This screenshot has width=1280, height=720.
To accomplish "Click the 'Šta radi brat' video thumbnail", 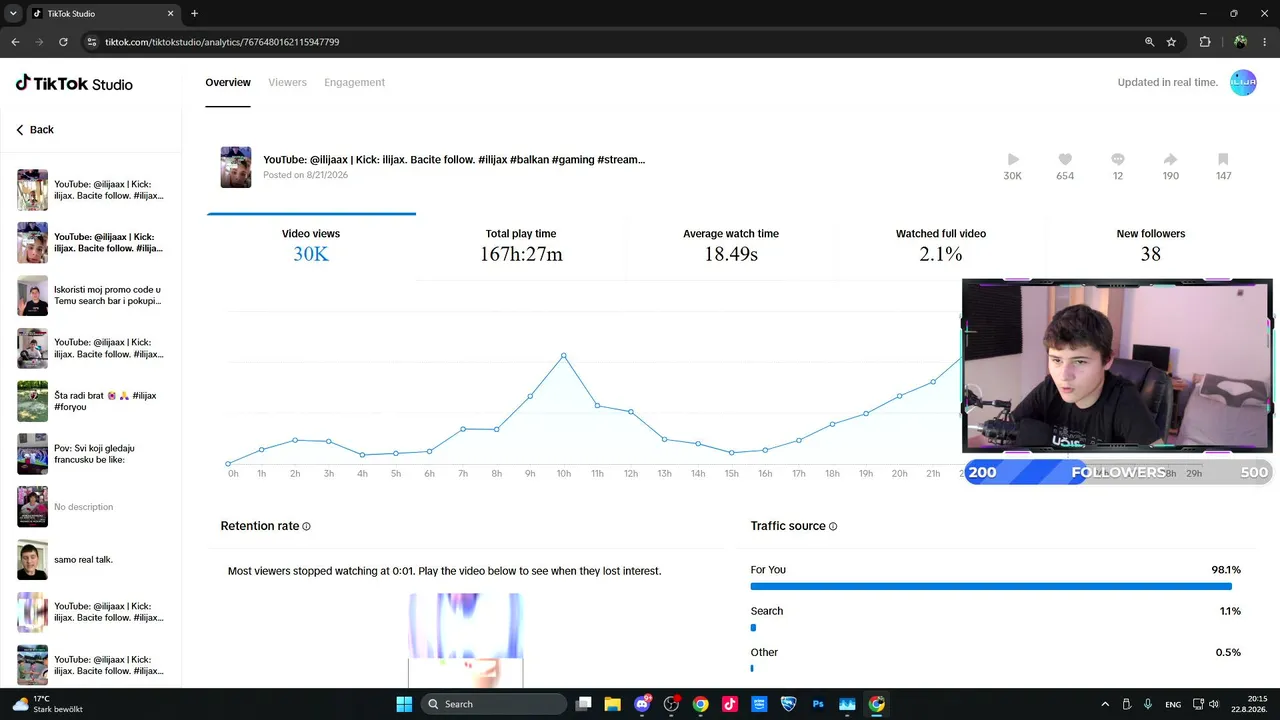I will click(32, 401).
